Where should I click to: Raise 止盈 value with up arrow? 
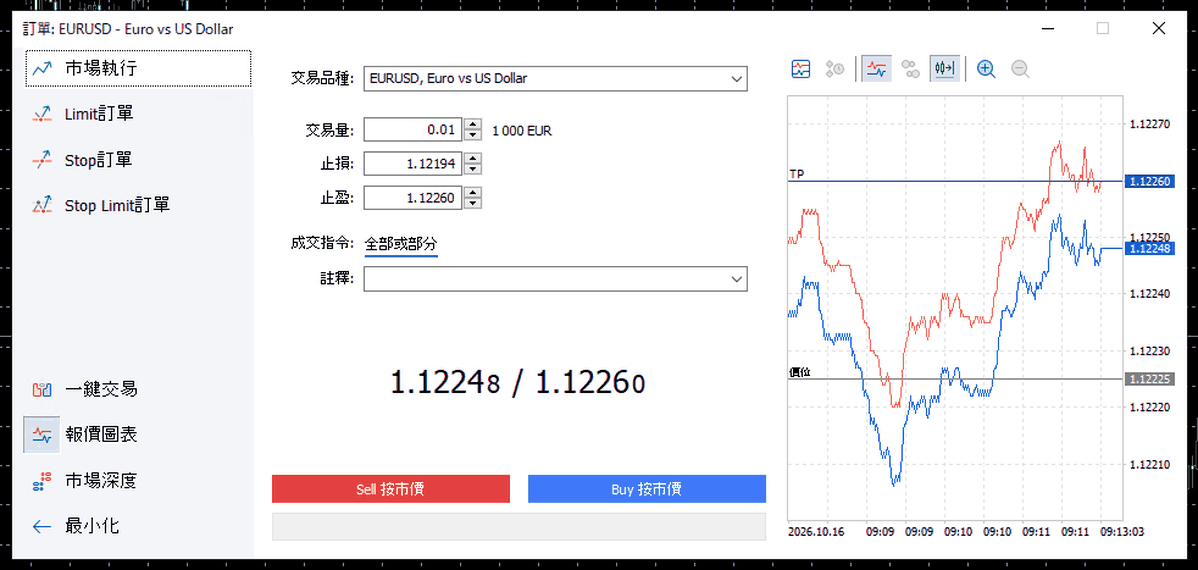[474, 193]
